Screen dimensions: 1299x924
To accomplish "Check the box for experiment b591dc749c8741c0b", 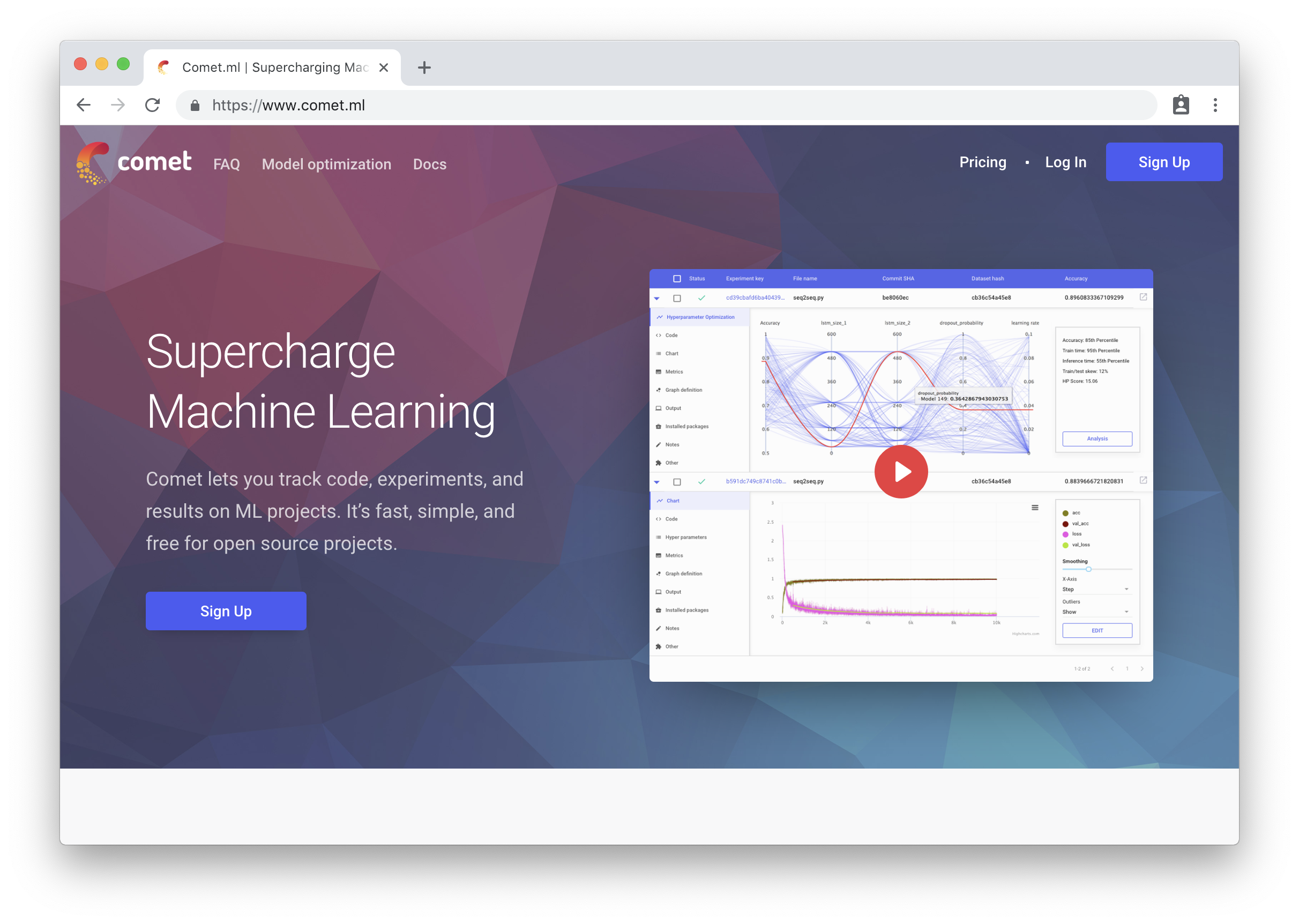I will coord(677,482).
